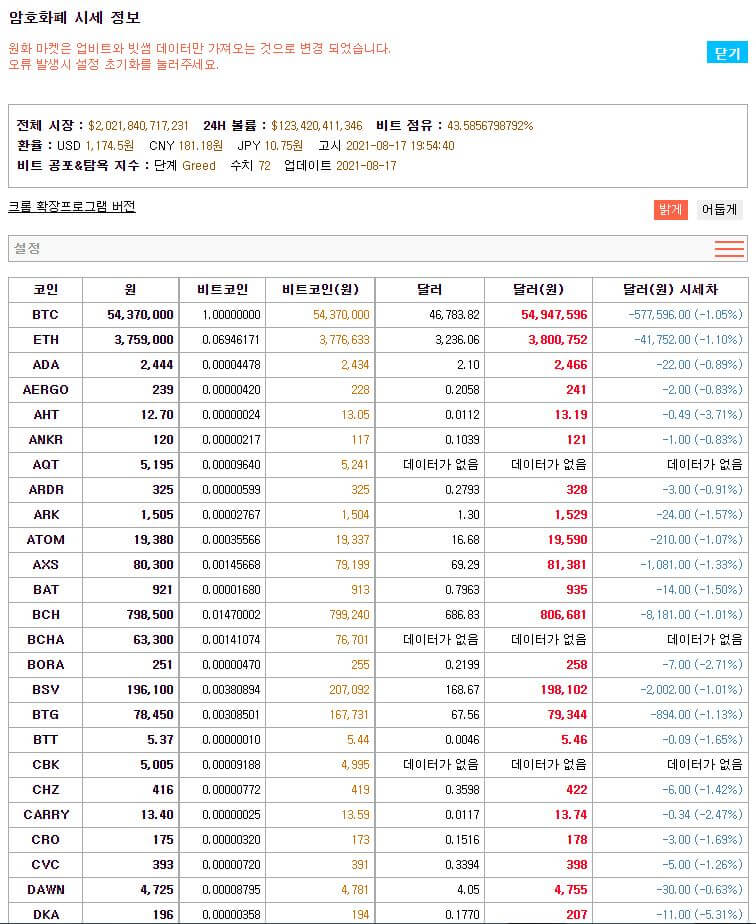Open the hamburger menu in 설정 bar
Screen dimensions: 756x924
pos(729,249)
